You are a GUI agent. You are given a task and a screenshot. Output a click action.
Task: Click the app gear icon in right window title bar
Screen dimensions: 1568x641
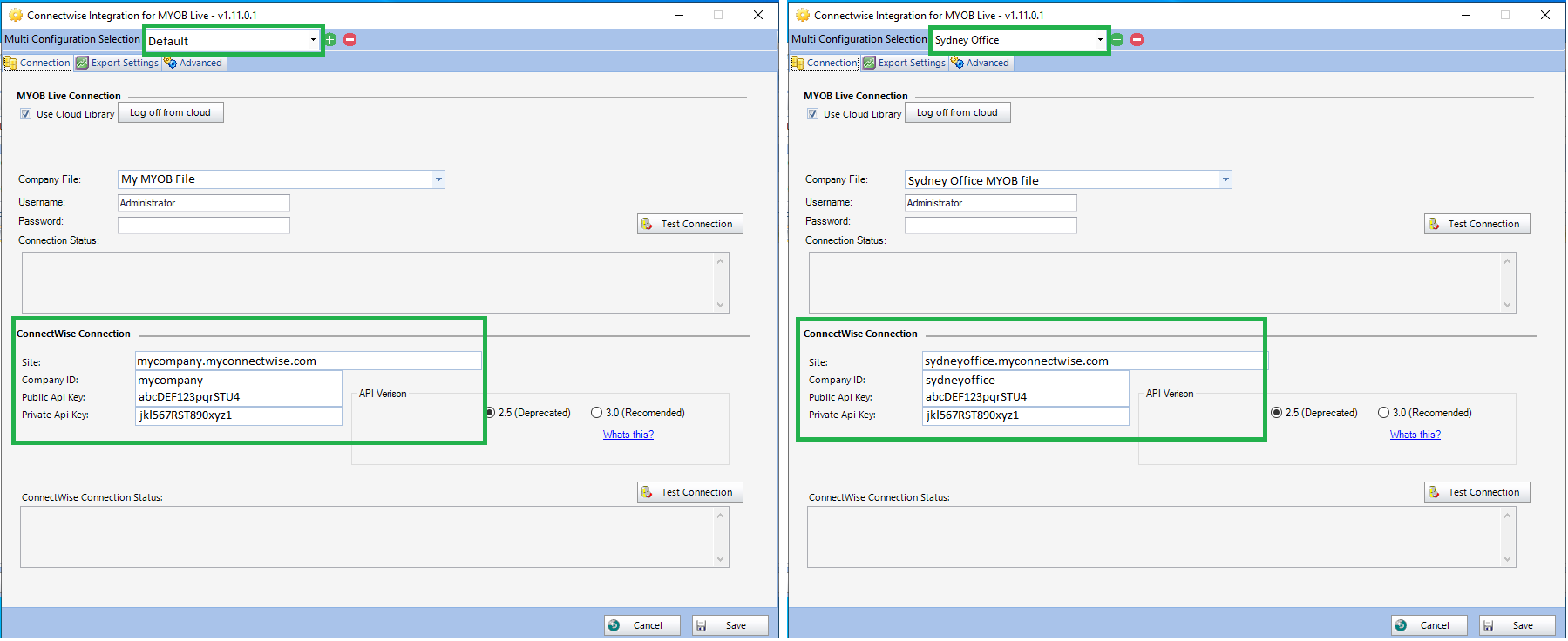(803, 15)
